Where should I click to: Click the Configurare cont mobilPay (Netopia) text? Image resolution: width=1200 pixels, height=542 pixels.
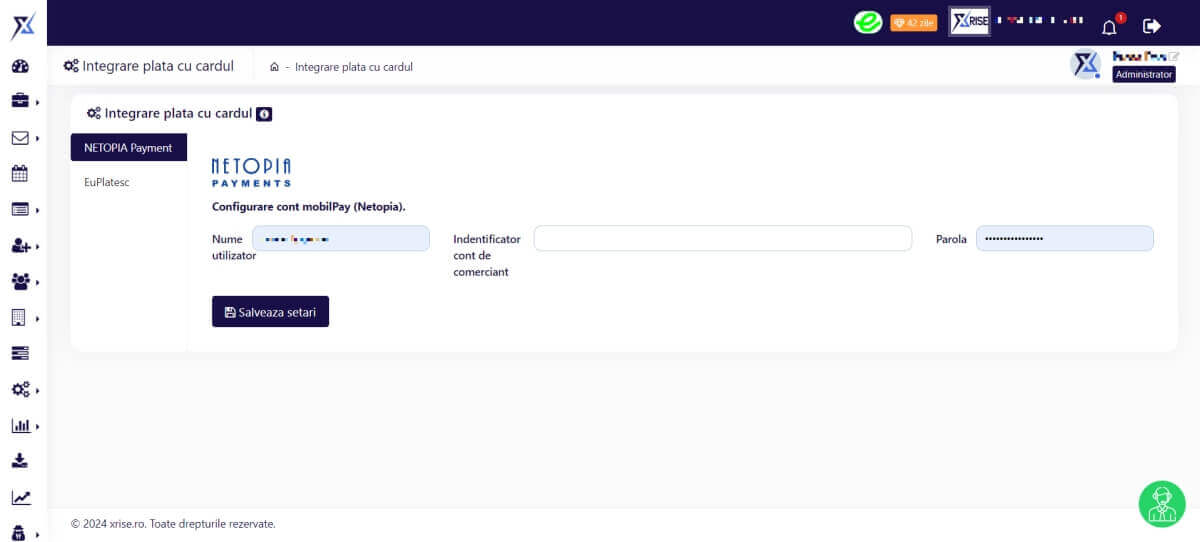pyautogui.click(x=308, y=207)
